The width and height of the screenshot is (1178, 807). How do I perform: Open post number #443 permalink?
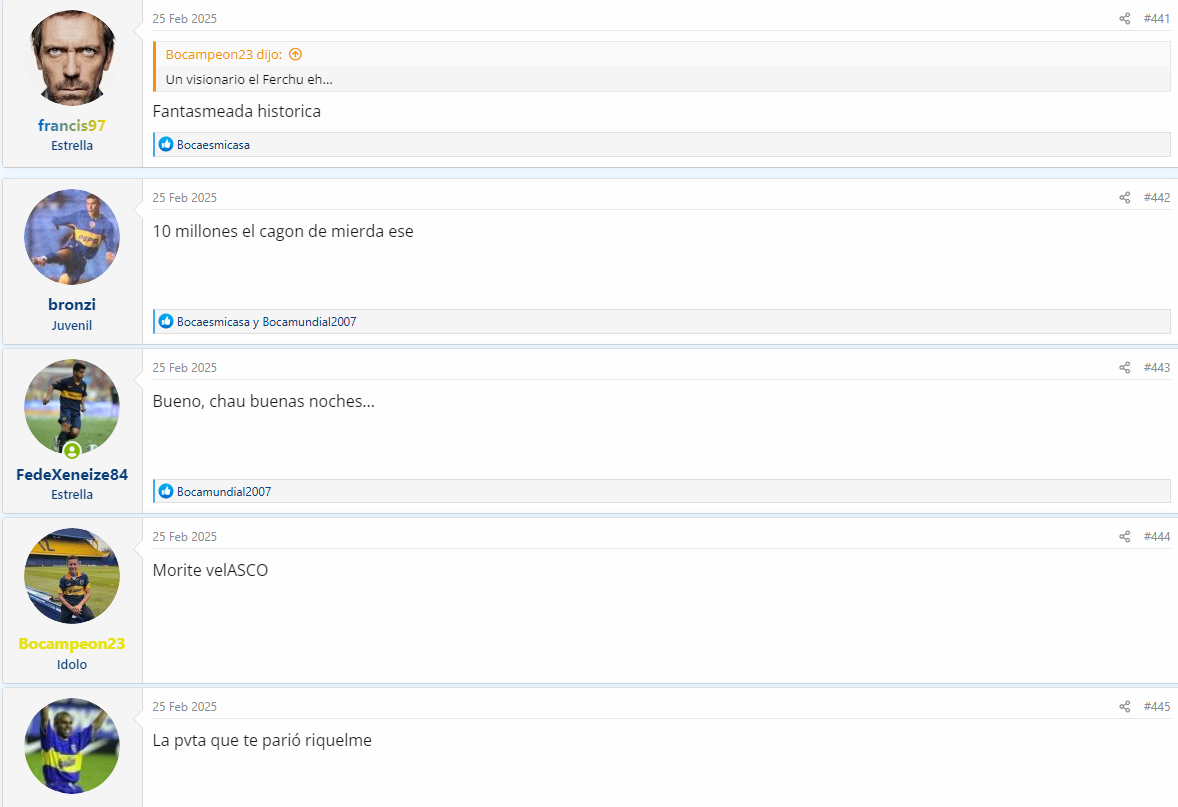(1157, 367)
